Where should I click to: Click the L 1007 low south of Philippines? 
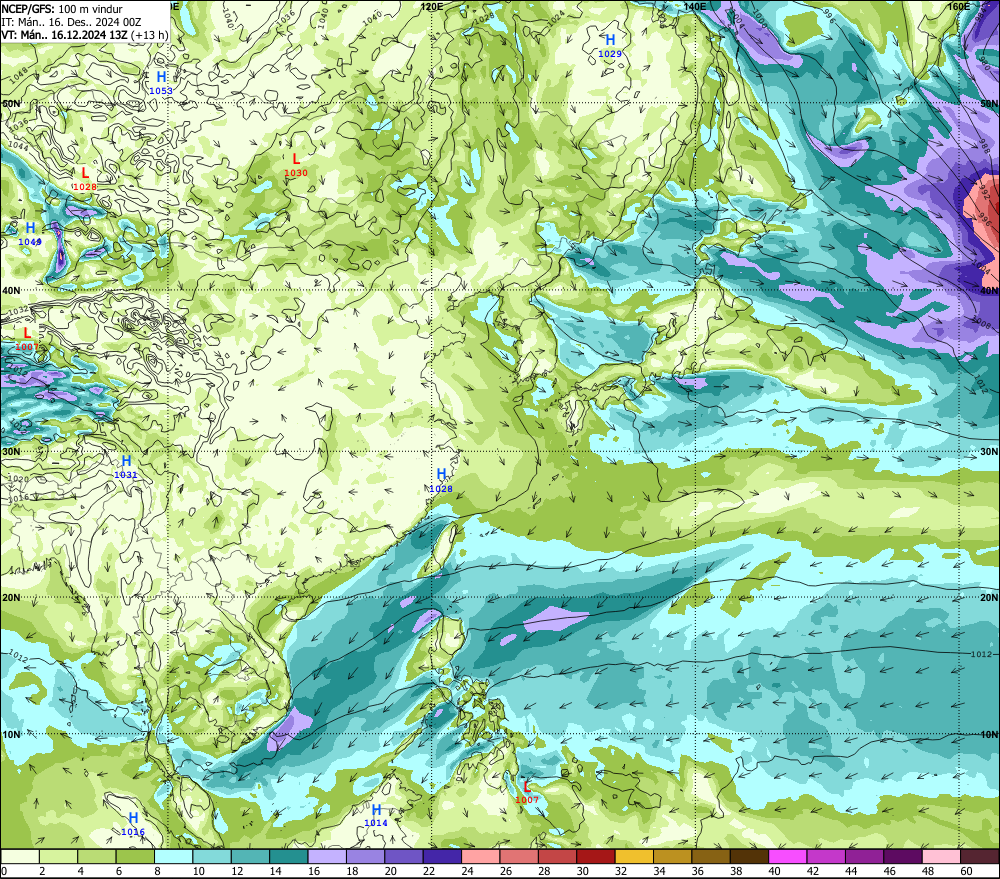(x=527, y=792)
